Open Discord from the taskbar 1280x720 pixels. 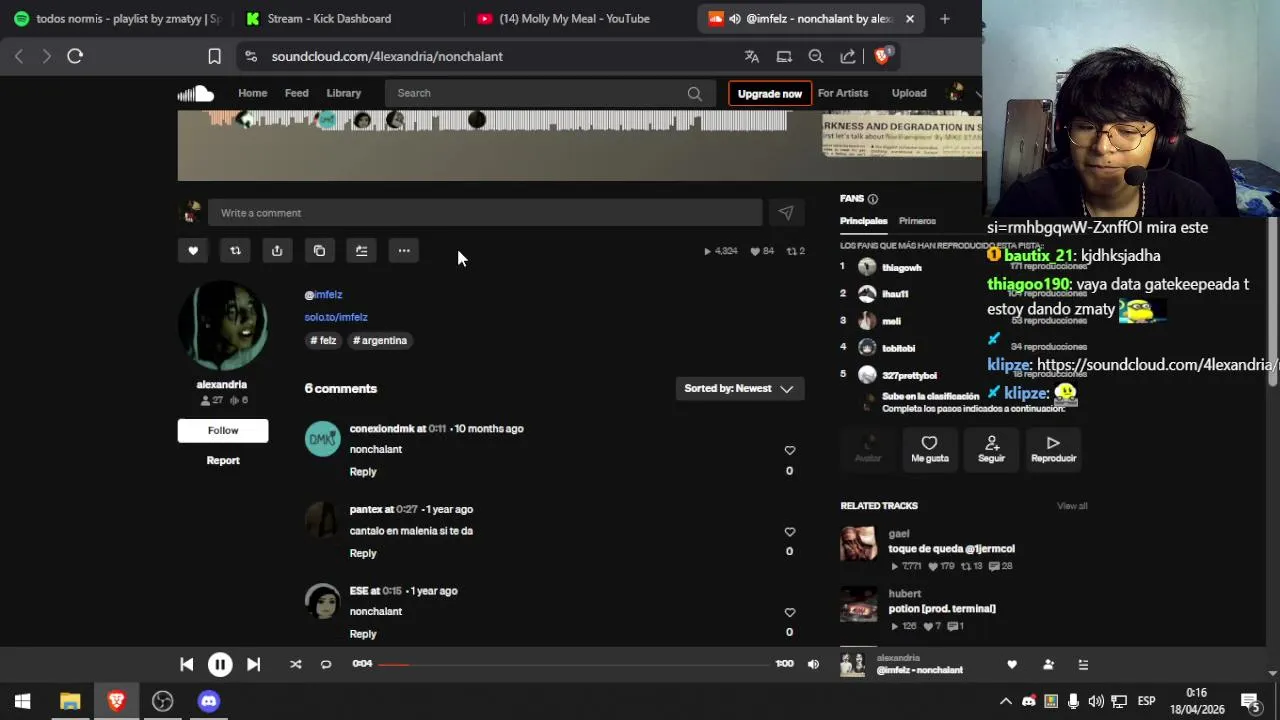[208, 701]
